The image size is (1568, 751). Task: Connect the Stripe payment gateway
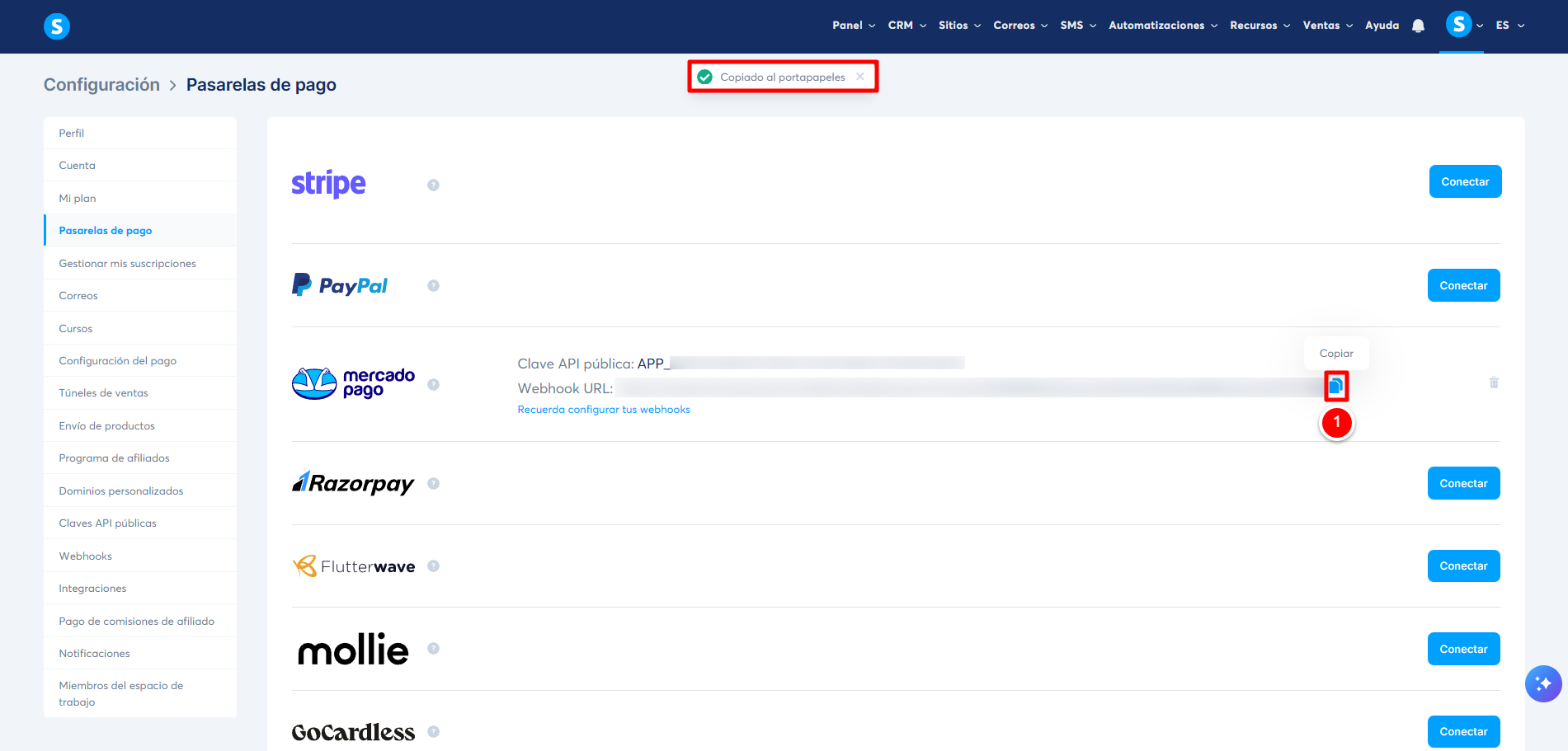[x=1465, y=181]
